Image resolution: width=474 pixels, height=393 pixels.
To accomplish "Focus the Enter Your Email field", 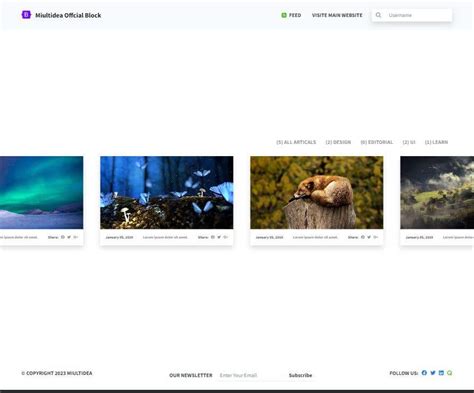I will coord(251,375).
